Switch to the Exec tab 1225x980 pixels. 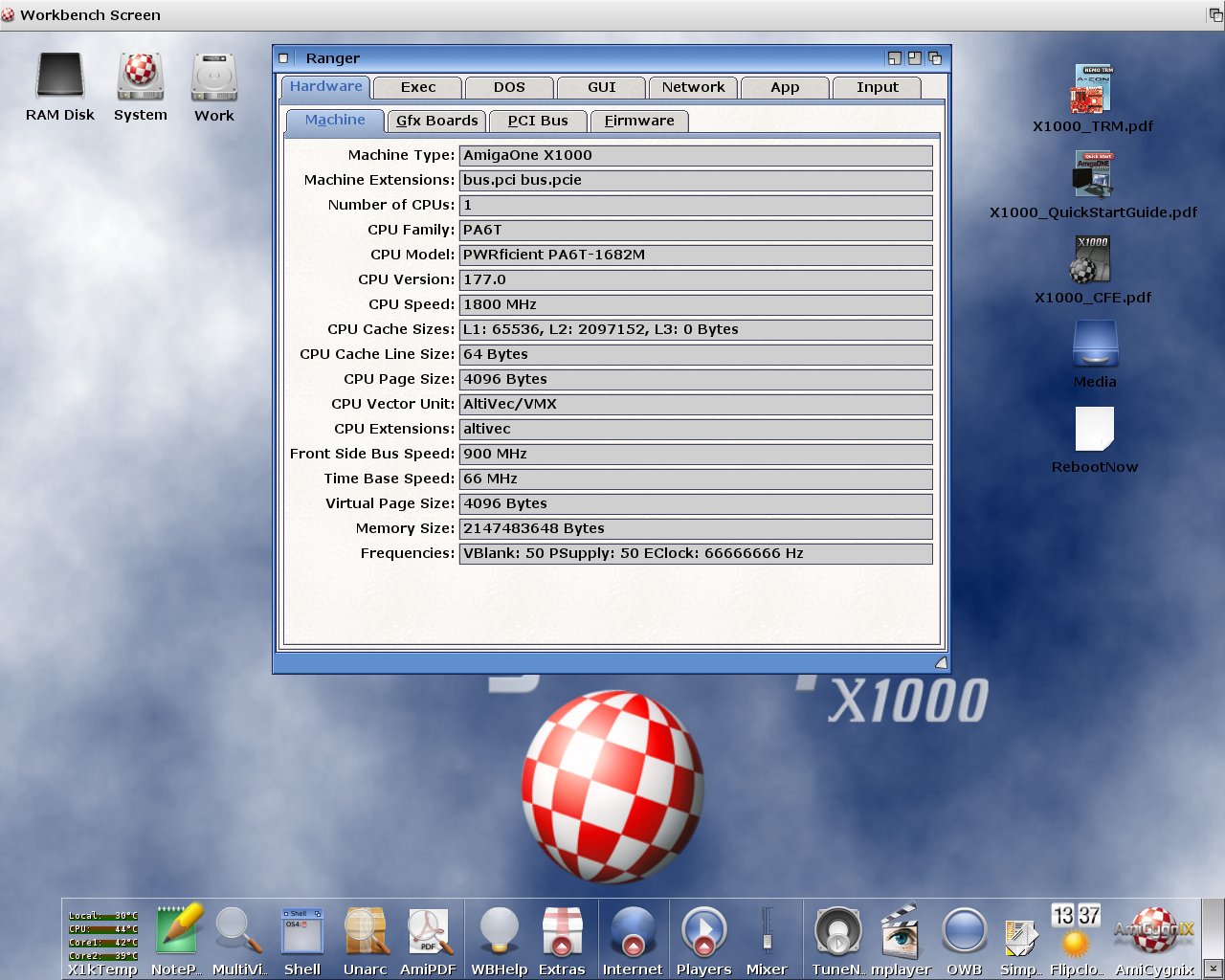pos(417,87)
